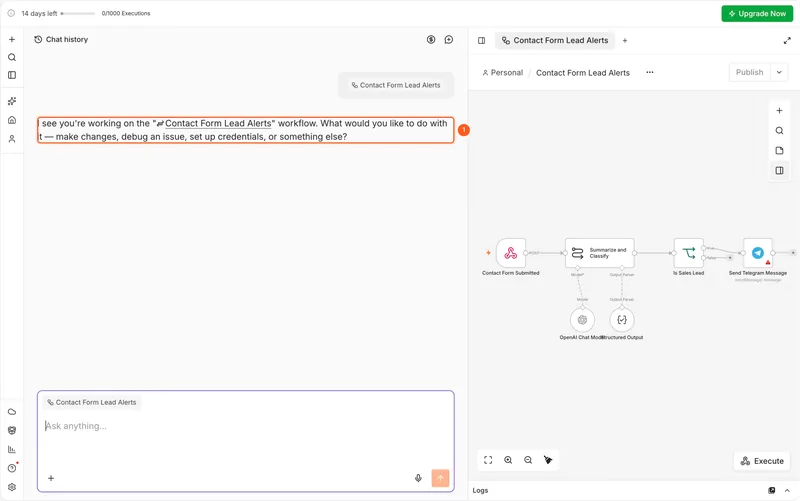The width and height of the screenshot is (800, 501).
Task: Select the Structured Output parser node
Action: pyautogui.click(x=622, y=320)
